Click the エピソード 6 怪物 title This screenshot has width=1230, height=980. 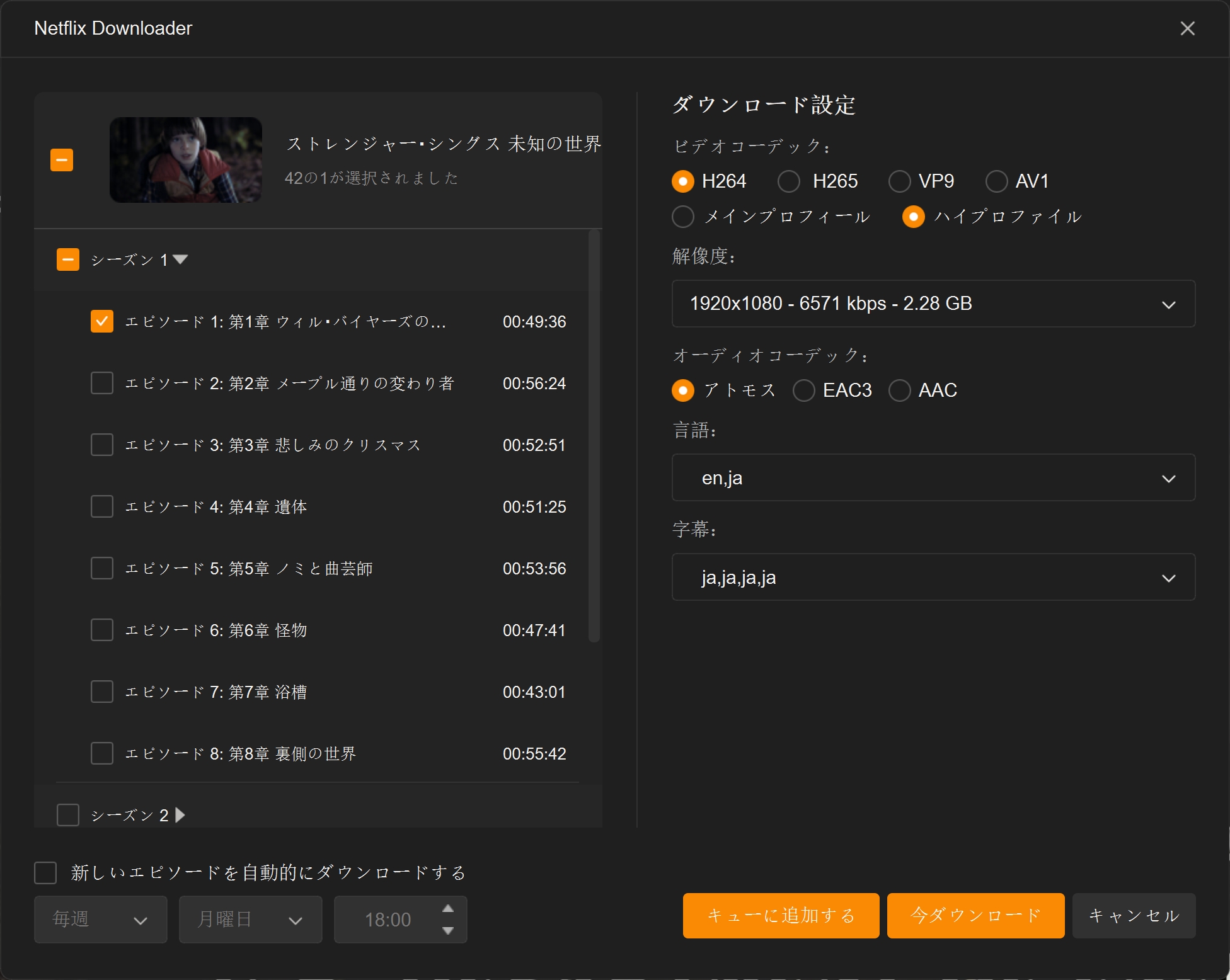click(216, 630)
